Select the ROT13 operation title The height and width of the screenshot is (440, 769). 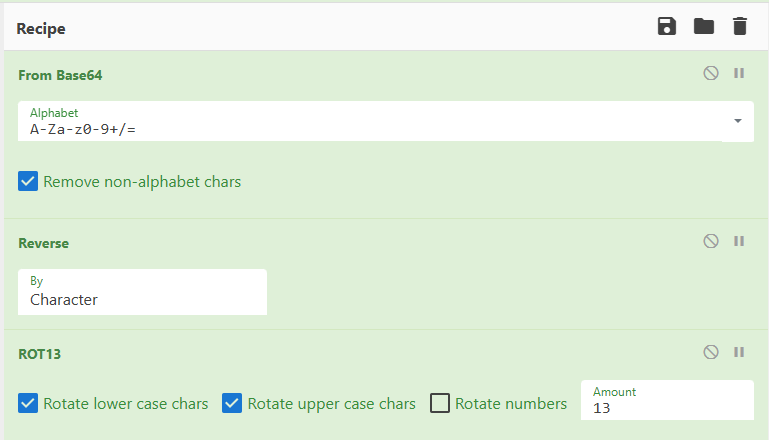click(x=42, y=354)
